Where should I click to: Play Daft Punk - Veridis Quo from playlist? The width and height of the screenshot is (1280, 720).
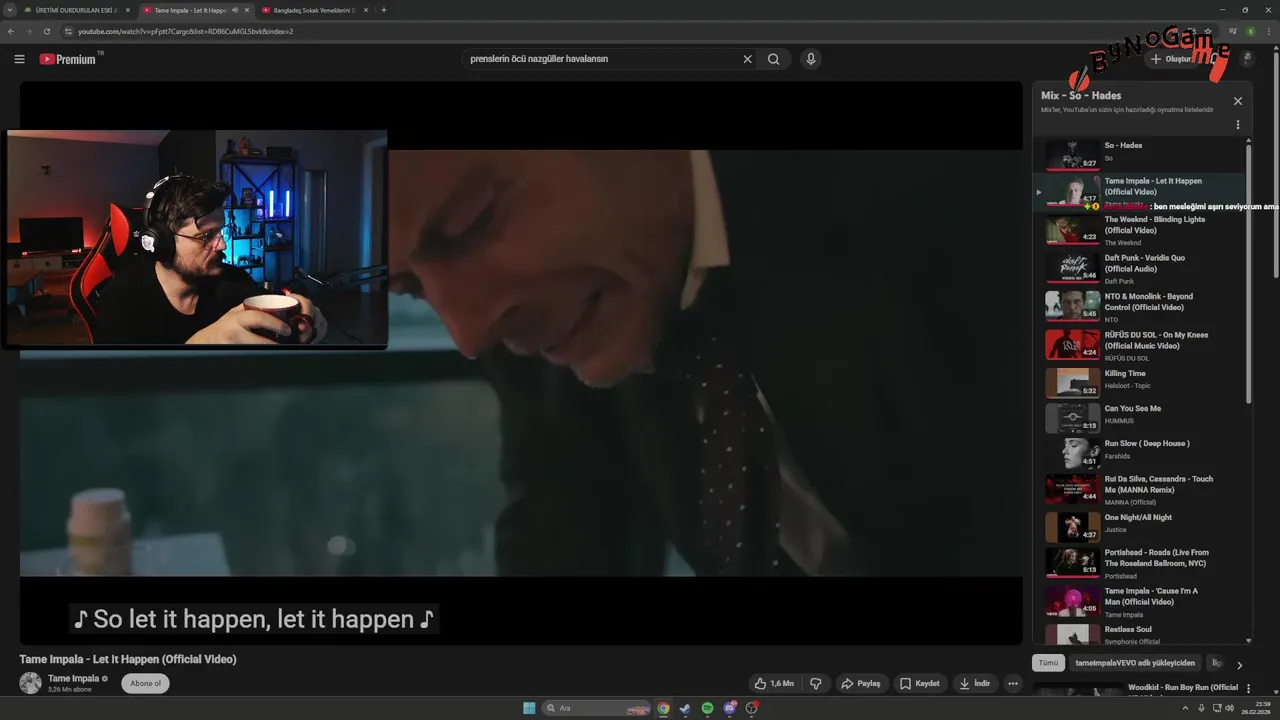pos(1140,268)
